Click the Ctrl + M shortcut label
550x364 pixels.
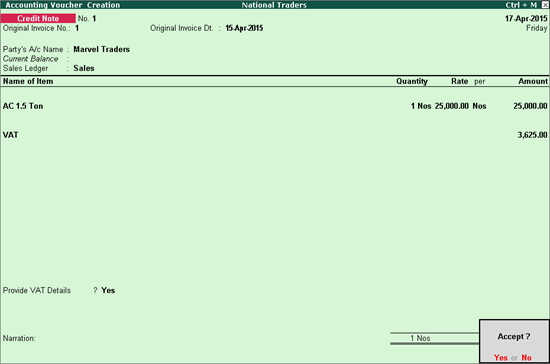pos(521,5)
